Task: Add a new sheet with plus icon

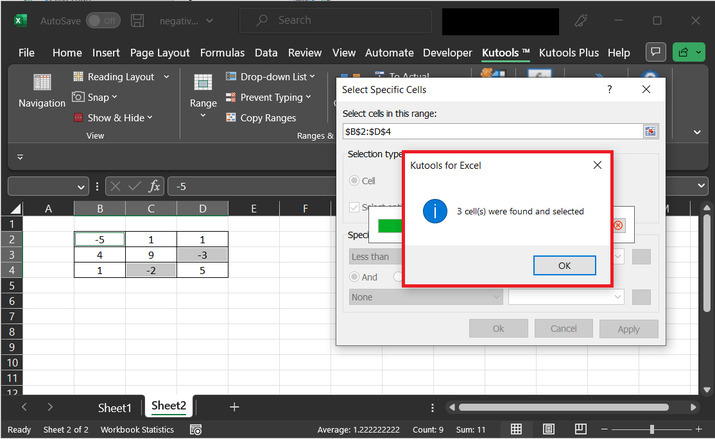Action: (x=234, y=407)
